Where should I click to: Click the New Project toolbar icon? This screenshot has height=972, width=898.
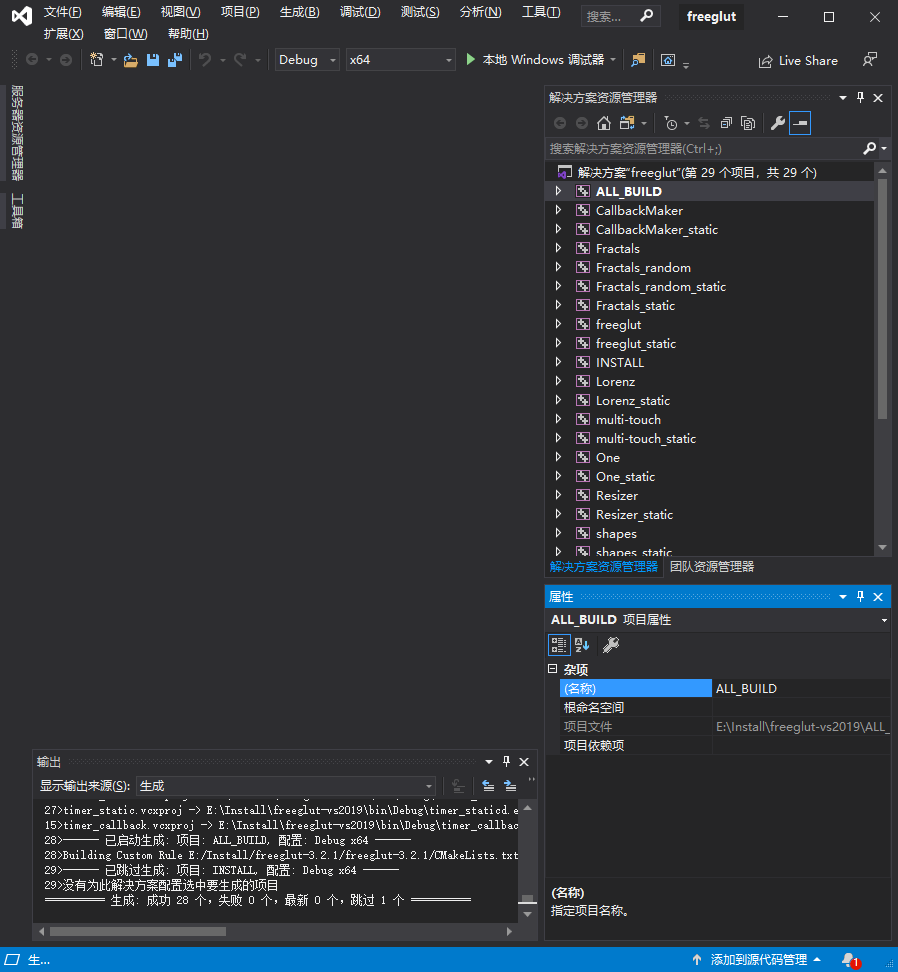tap(97, 60)
